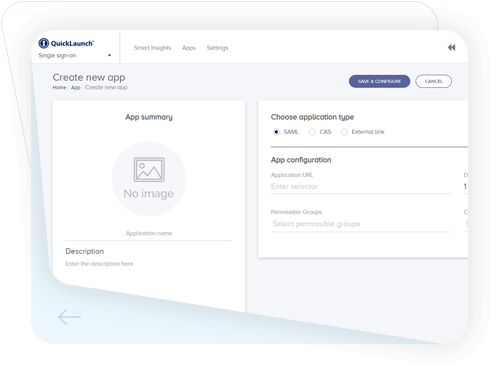Select the SAML radio button
This screenshot has height=372, width=497.
tap(276, 132)
